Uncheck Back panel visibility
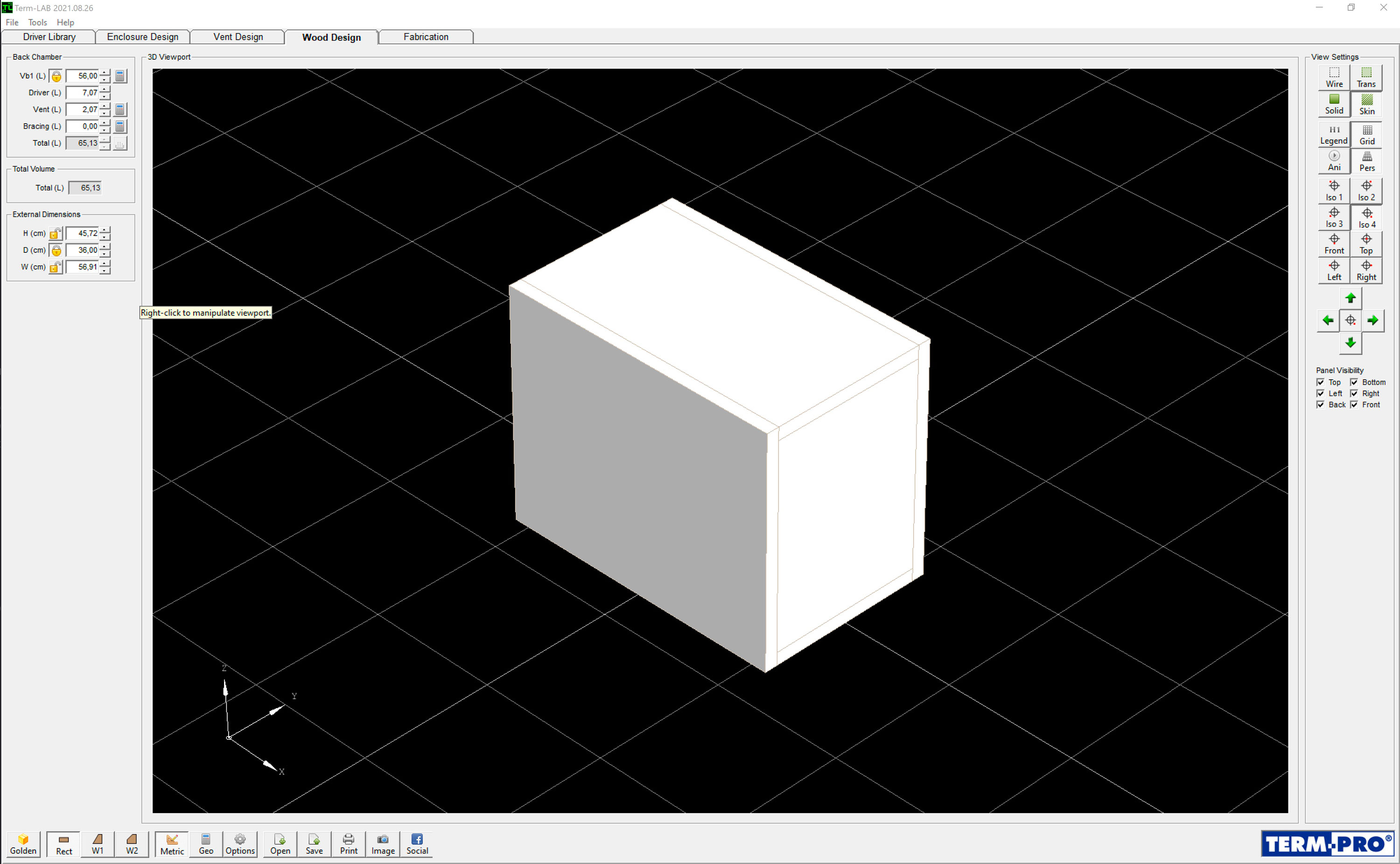The height and width of the screenshot is (864, 1400). tap(1321, 404)
